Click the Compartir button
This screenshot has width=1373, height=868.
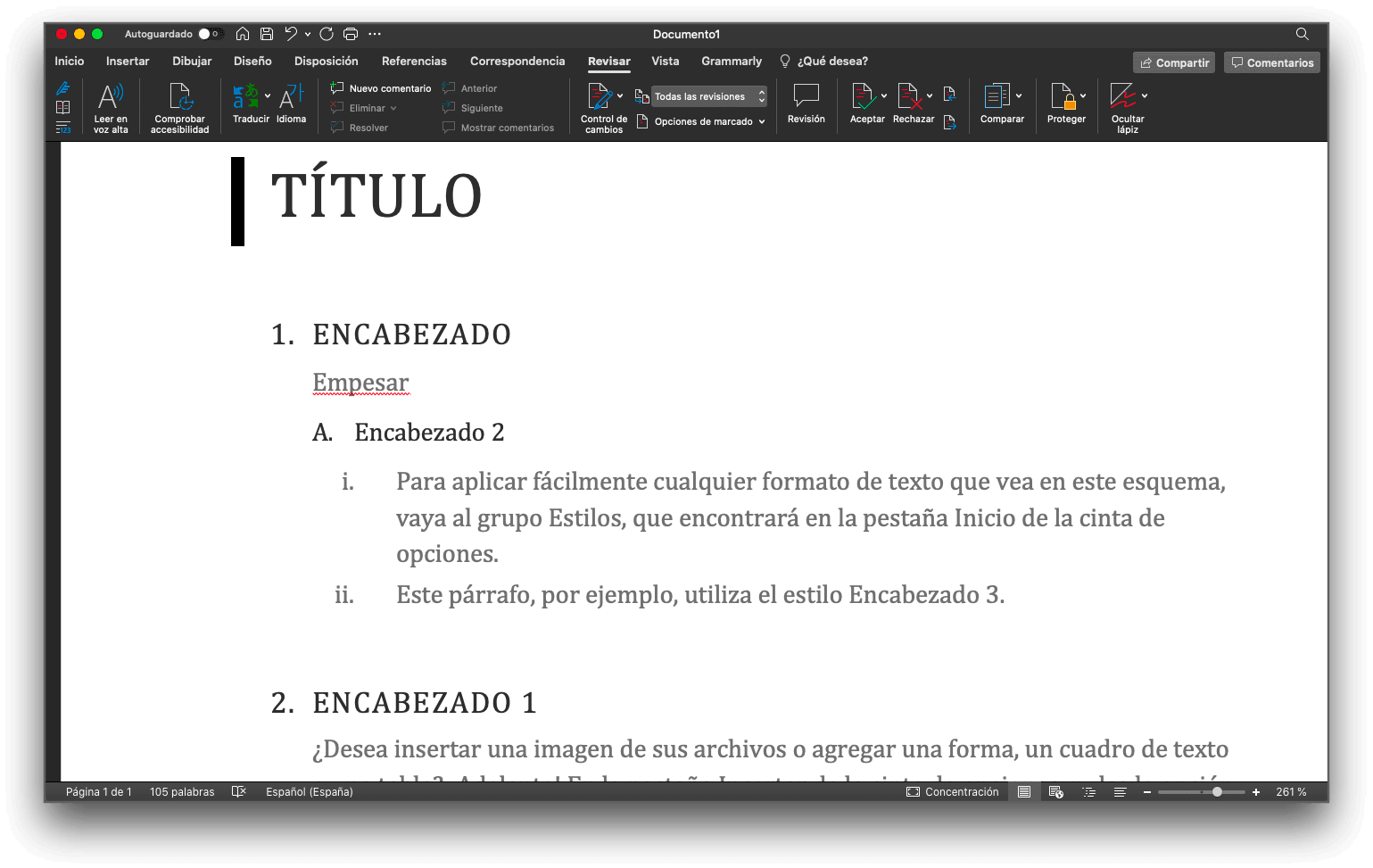1174,62
